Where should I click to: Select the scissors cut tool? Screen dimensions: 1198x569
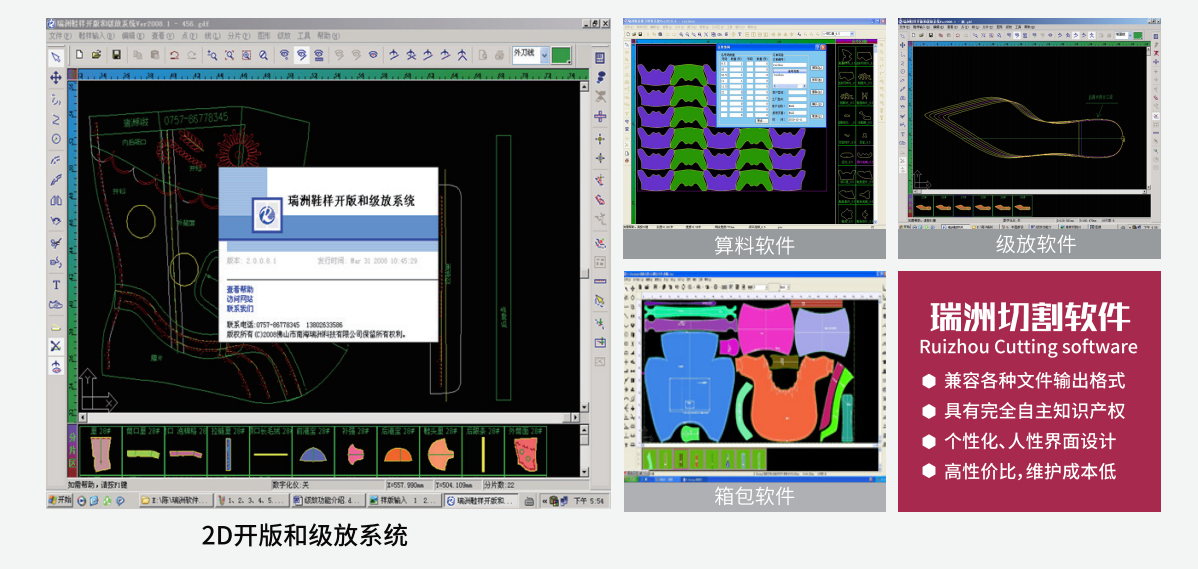tap(56, 243)
